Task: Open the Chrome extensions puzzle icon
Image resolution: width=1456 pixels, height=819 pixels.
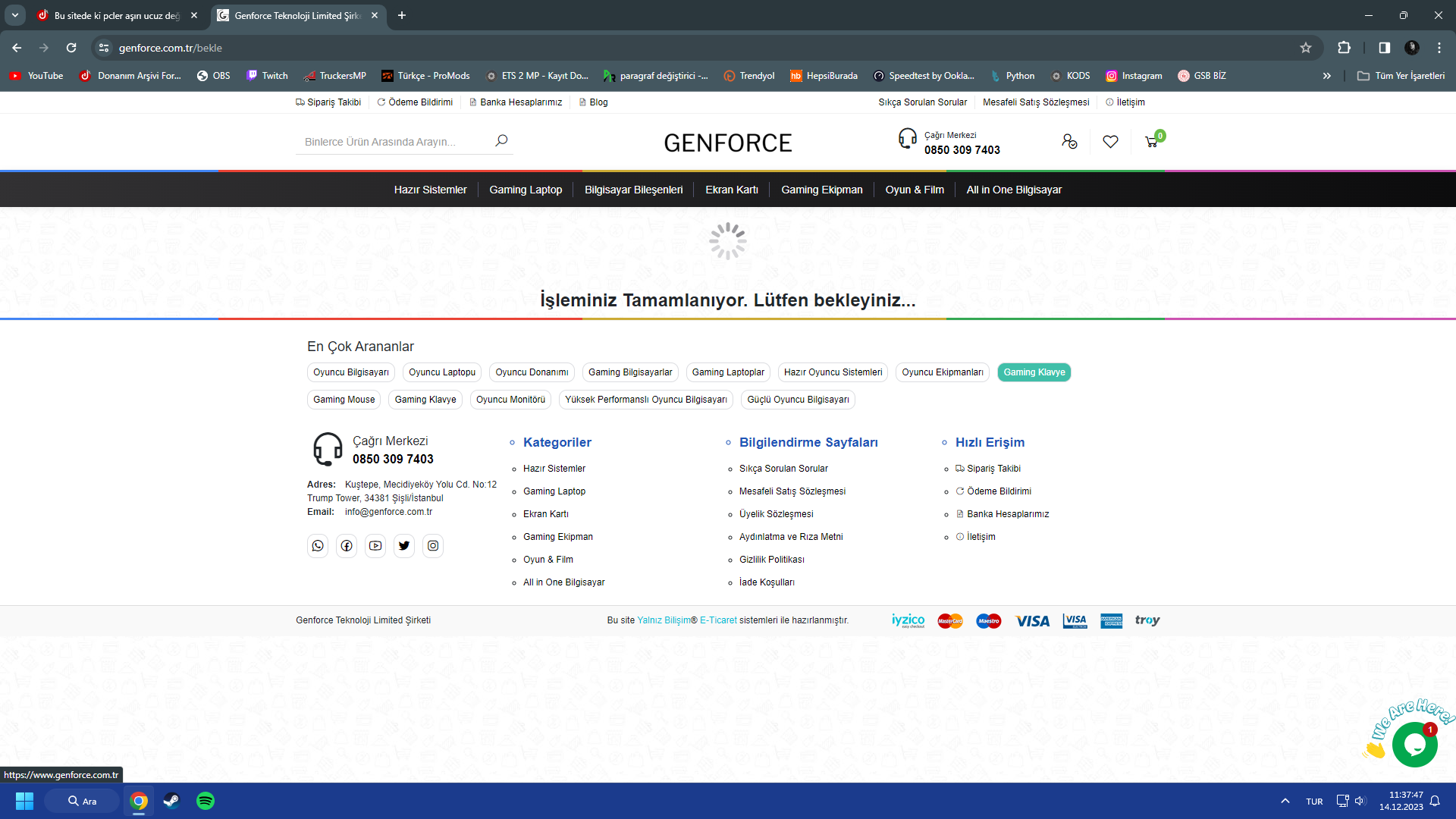Action: click(1344, 48)
